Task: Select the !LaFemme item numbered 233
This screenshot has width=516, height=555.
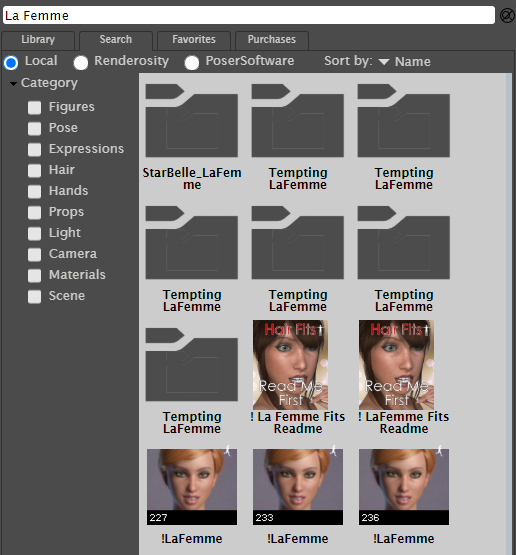Action: pyautogui.click(x=298, y=487)
